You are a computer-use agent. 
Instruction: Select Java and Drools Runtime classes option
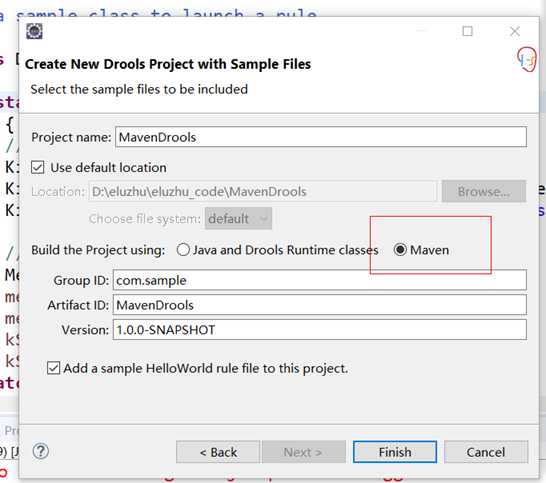[x=183, y=250]
